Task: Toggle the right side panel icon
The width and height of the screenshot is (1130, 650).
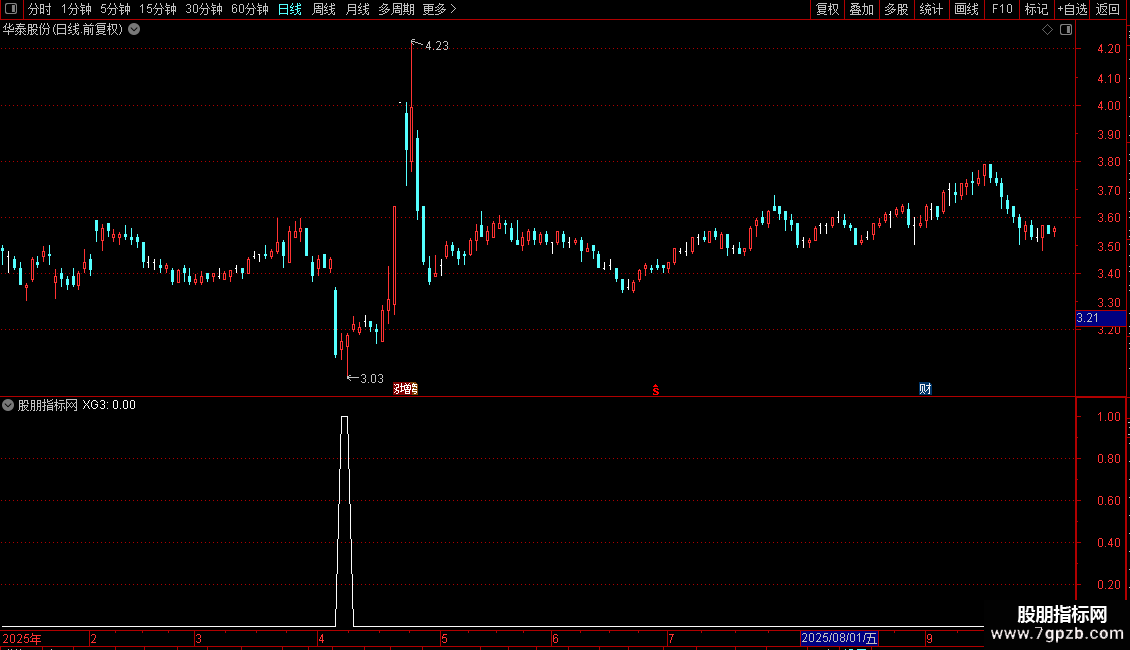Action: click(x=1066, y=30)
